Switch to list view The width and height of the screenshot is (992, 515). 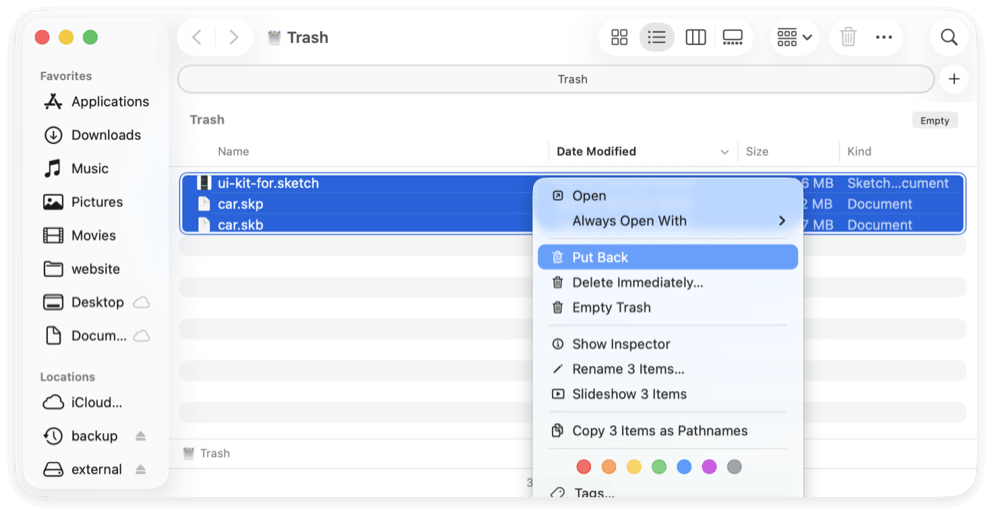(657, 37)
